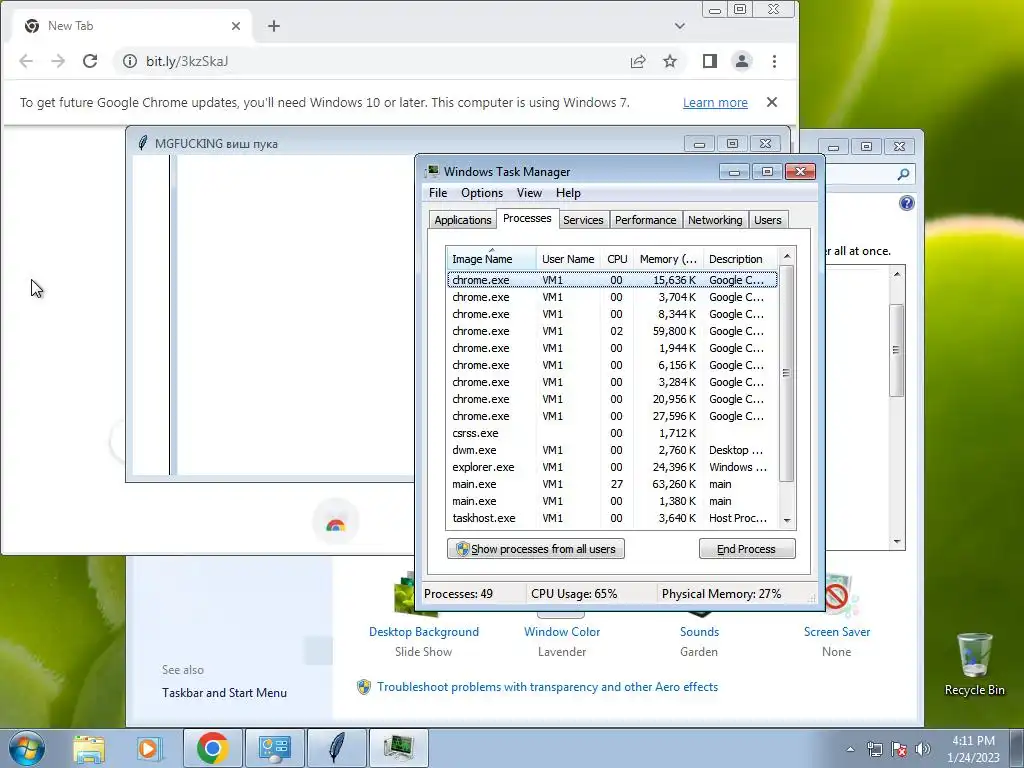Open Chrome profile avatar
The height and width of the screenshot is (768, 1024).
tap(742, 61)
